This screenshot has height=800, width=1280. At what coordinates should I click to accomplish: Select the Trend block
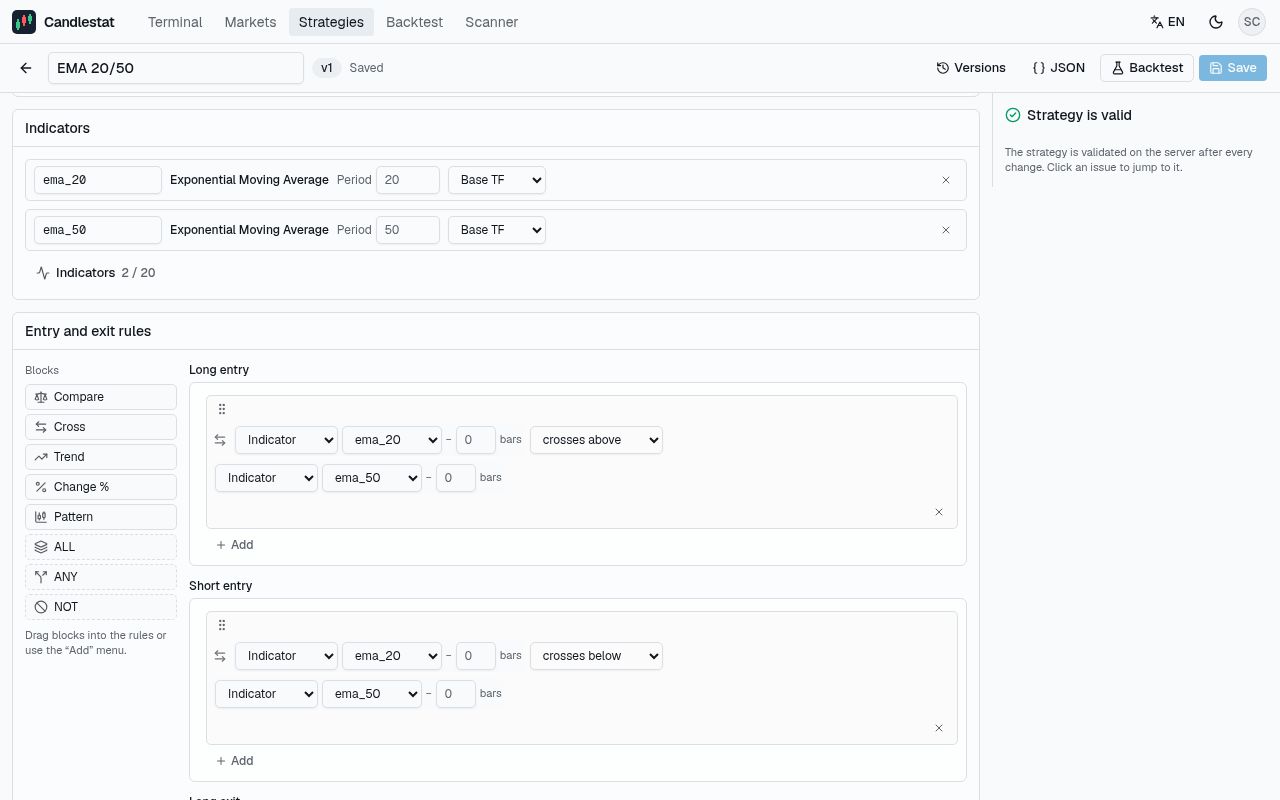tap(101, 457)
